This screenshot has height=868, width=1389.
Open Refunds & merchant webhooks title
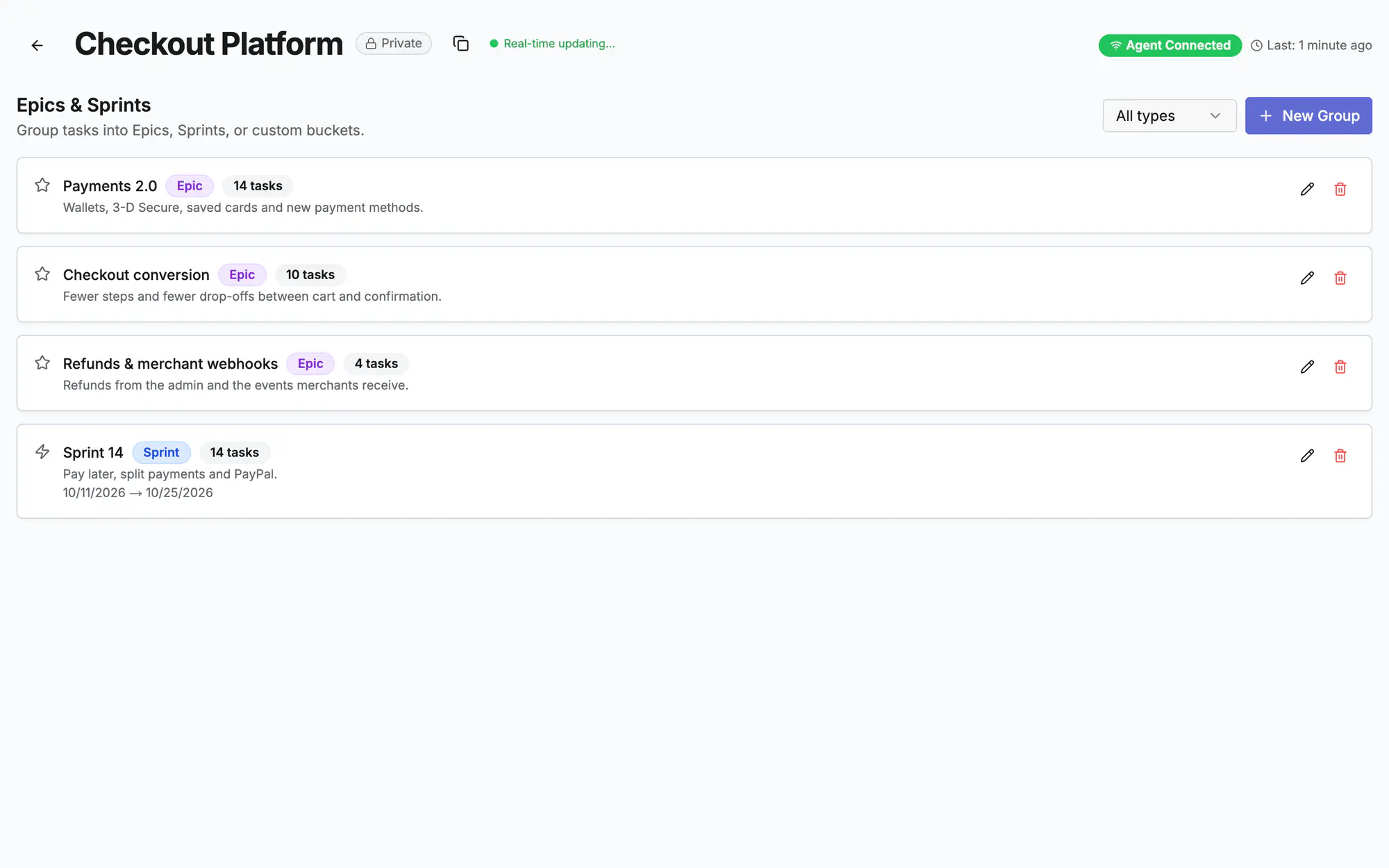pos(170,364)
